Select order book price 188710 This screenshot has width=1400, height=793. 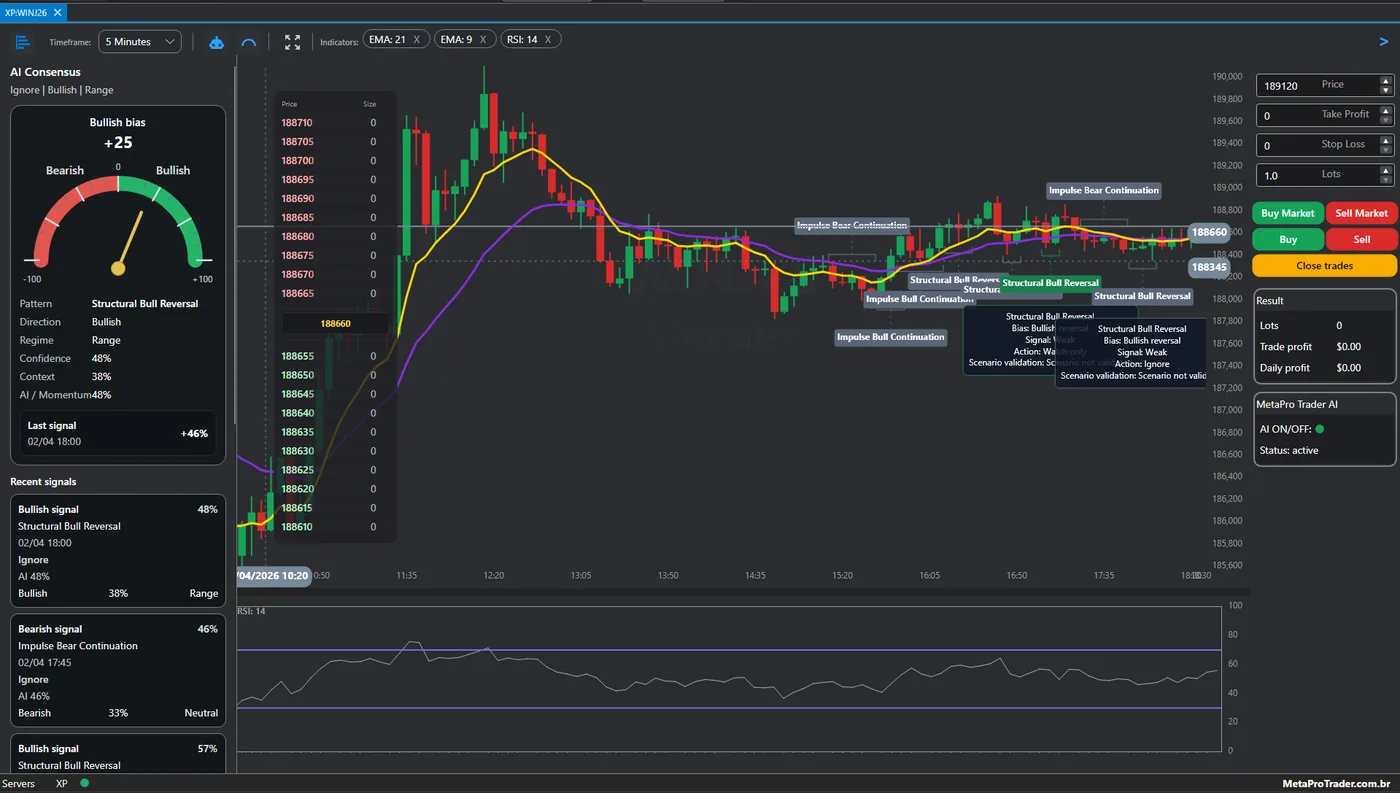pyautogui.click(x=297, y=122)
